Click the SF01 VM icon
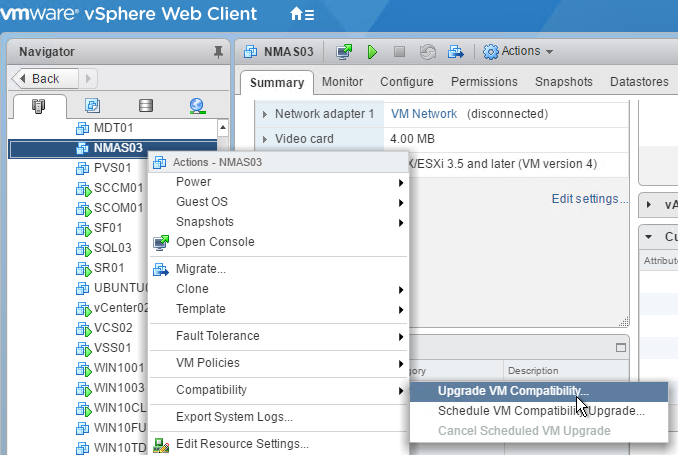Viewport: 678px width, 455px height. (83, 229)
